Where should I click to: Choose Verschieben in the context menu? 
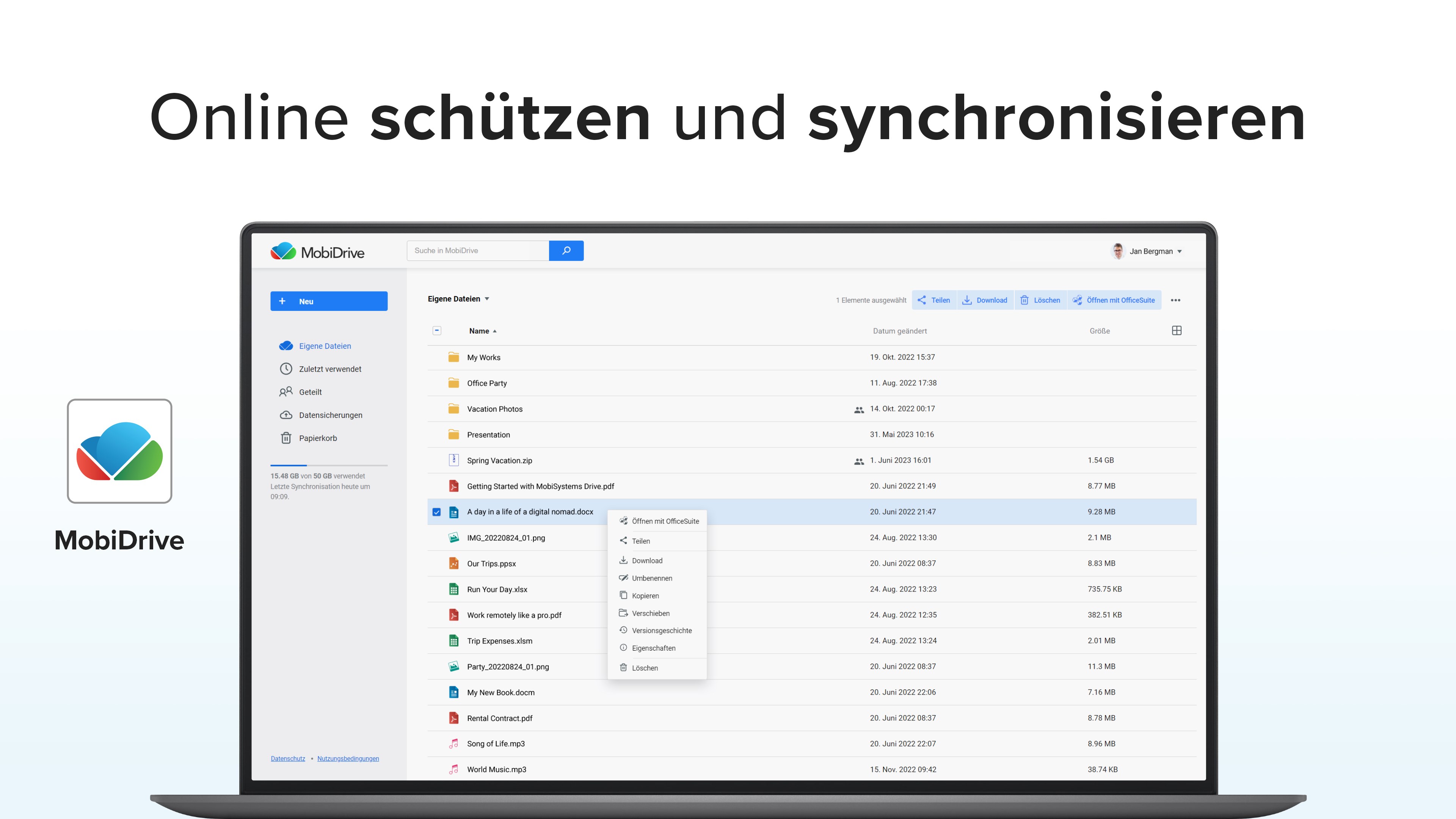click(x=657, y=613)
